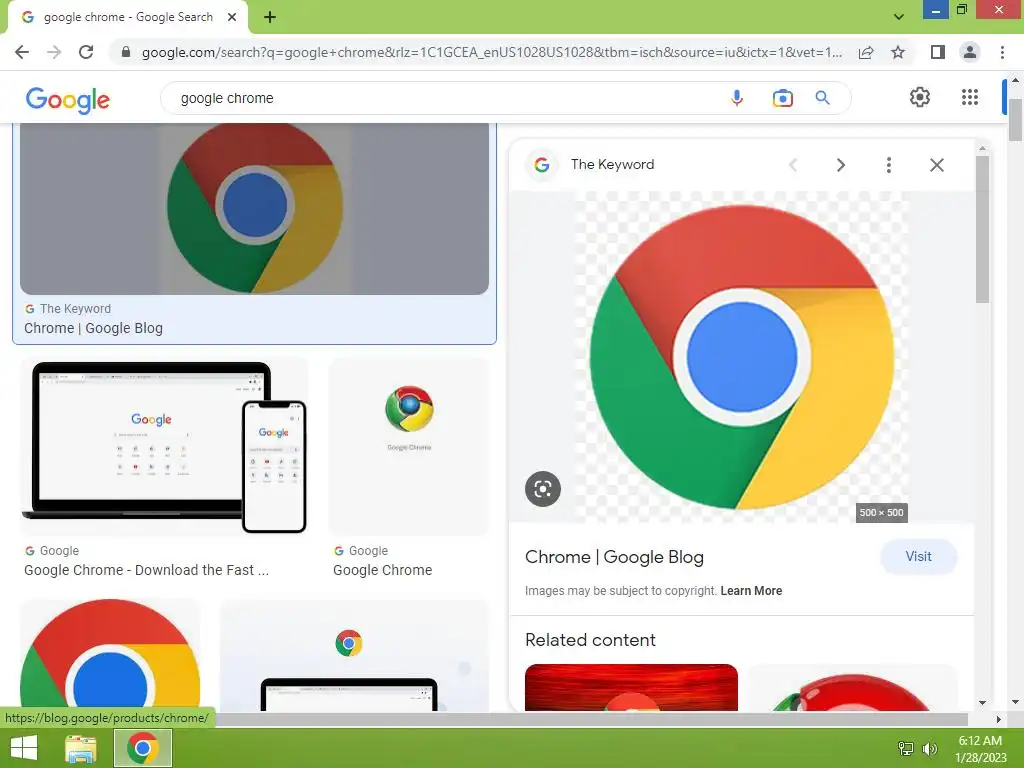Bookmark this page with the star
Viewport: 1024px width, 768px height.
(x=898, y=52)
